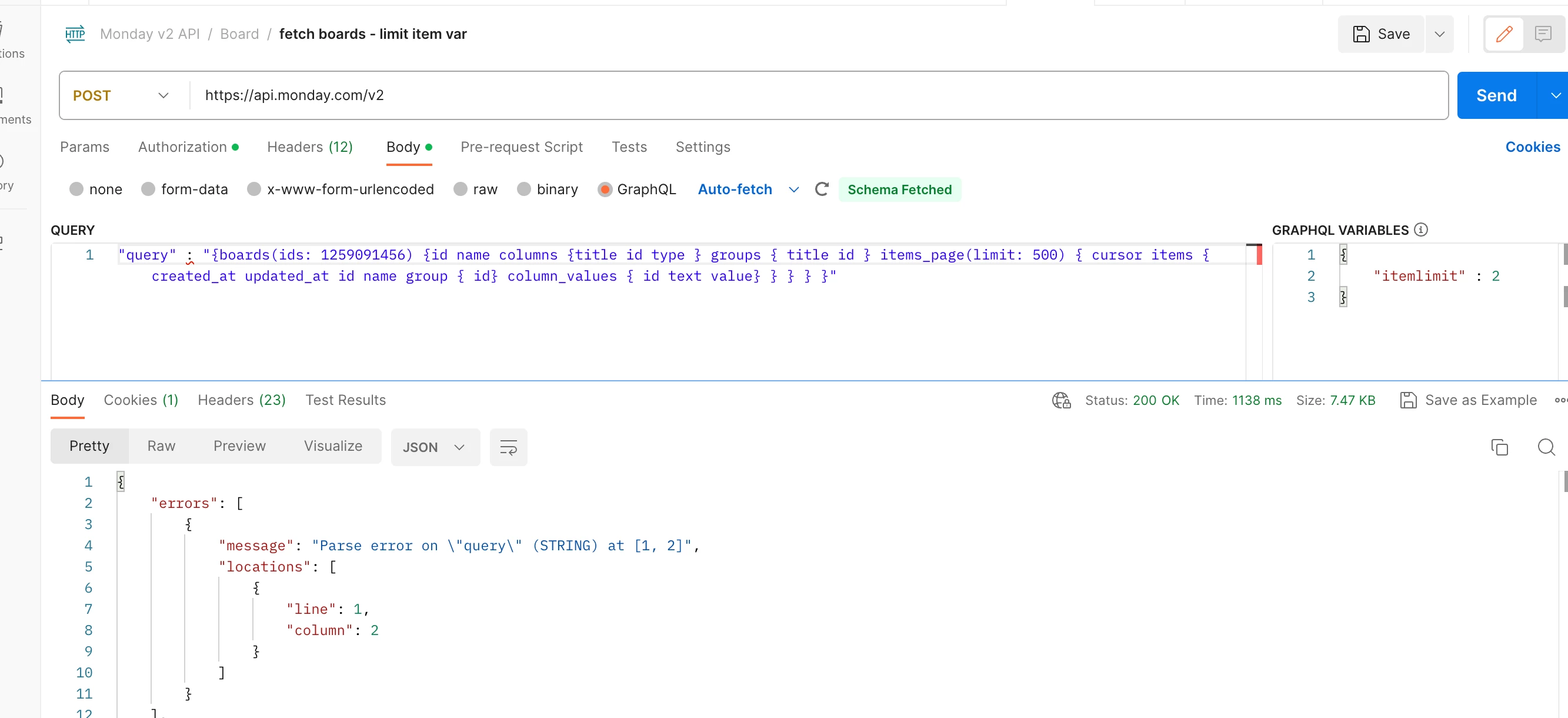Image resolution: width=1568 pixels, height=718 pixels.
Task: Refresh the GraphQL schema
Action: pyautogui.click(x=821, y=190)
